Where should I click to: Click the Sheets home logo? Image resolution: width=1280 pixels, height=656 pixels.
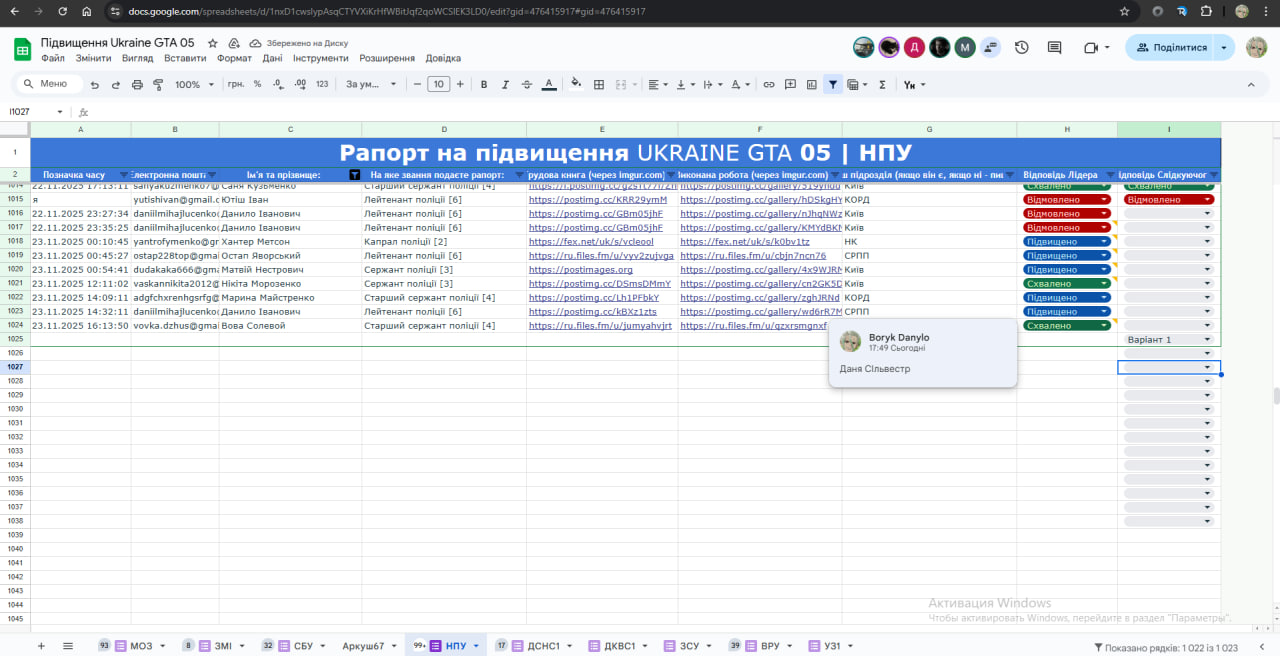22,49
